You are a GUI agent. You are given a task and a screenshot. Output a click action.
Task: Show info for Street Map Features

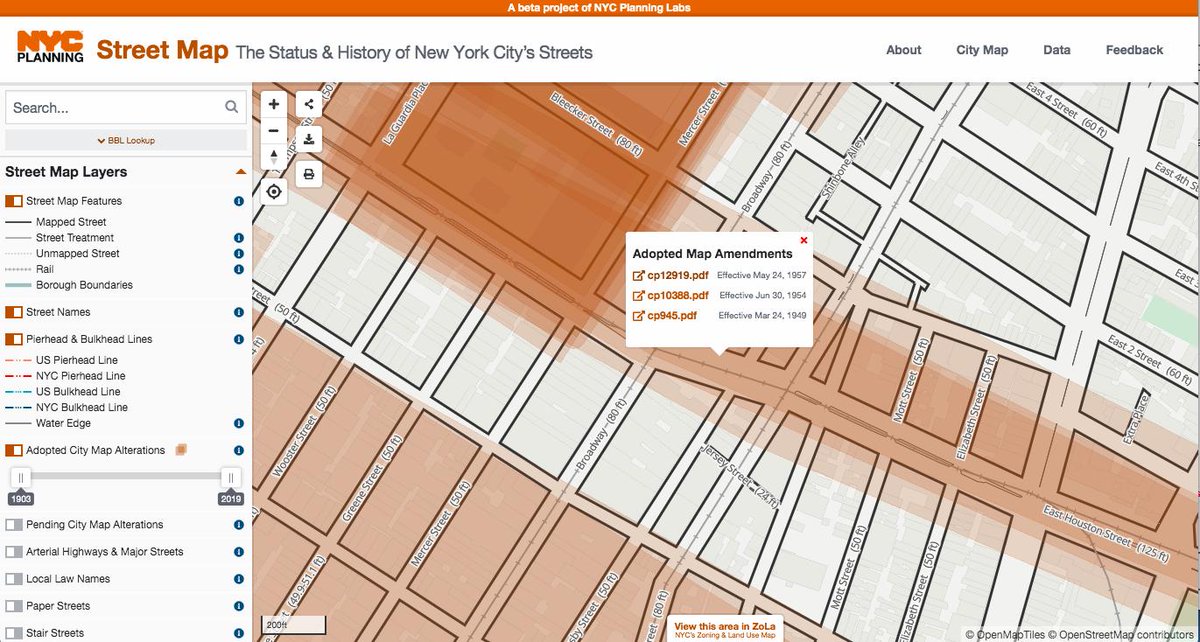pyautogui.click(x=239, y=201)
